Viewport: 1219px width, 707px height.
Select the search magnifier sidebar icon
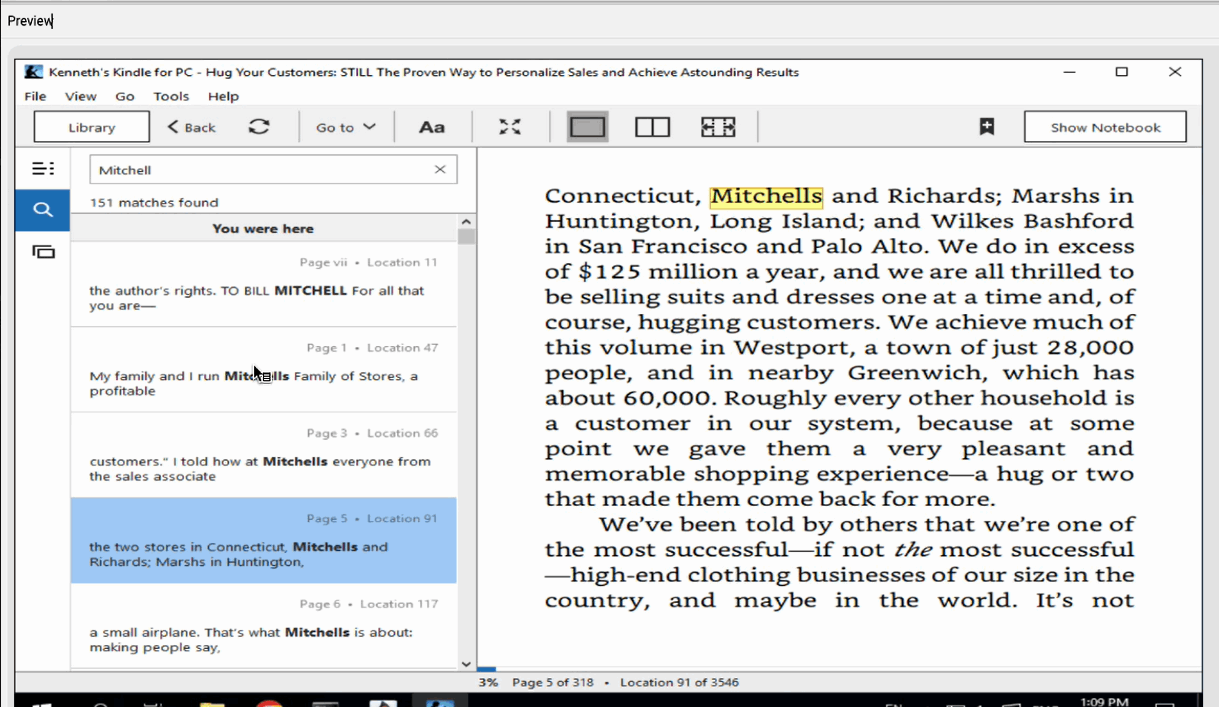tap(42, 210)
